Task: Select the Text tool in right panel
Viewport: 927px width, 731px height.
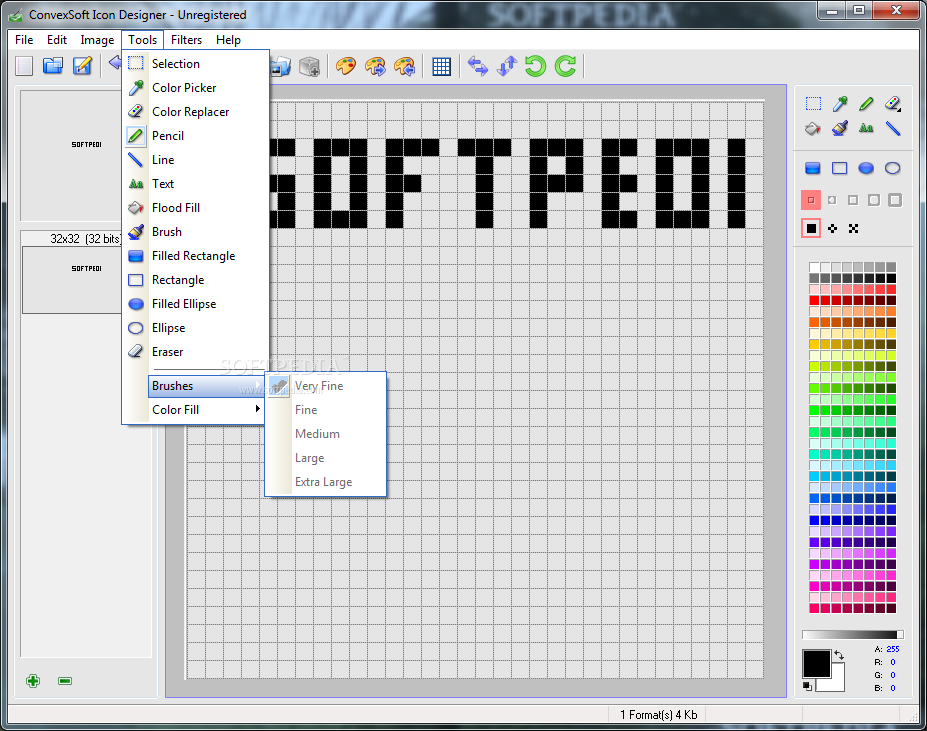Action: [866, 128]
